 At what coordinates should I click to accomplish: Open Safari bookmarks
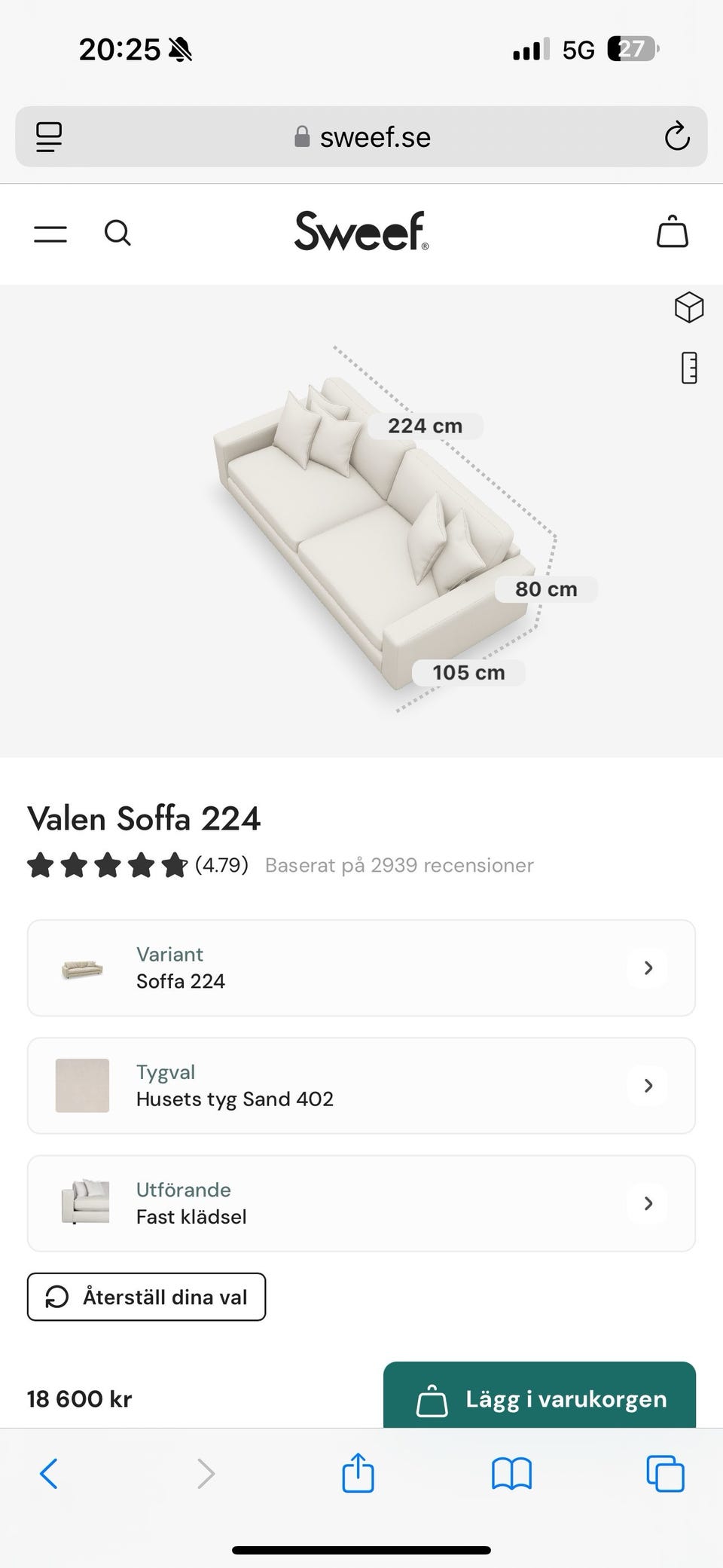pyautogui.click(x=511, y=1473)
